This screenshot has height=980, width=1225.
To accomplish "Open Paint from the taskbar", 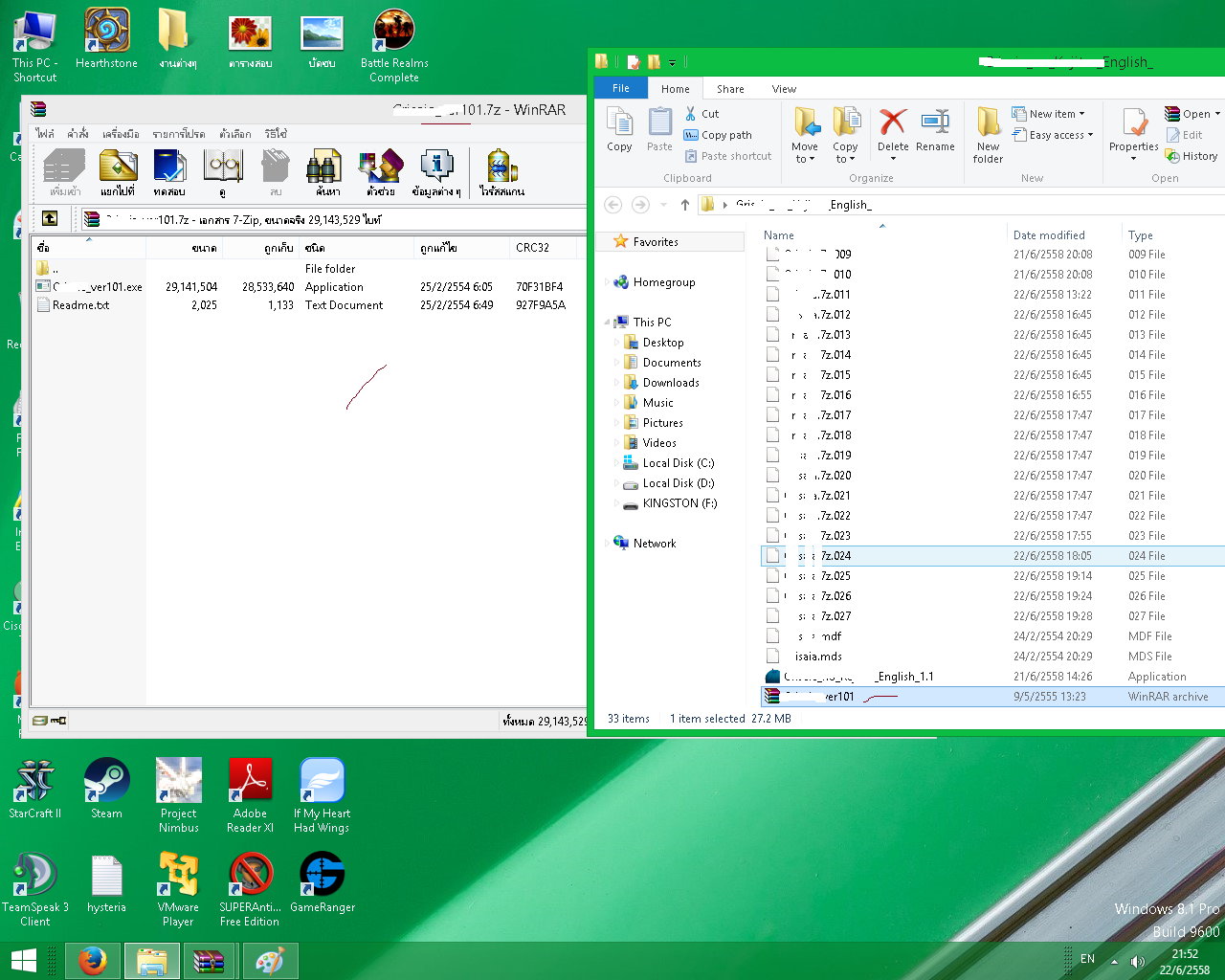I will pos(270,960).
